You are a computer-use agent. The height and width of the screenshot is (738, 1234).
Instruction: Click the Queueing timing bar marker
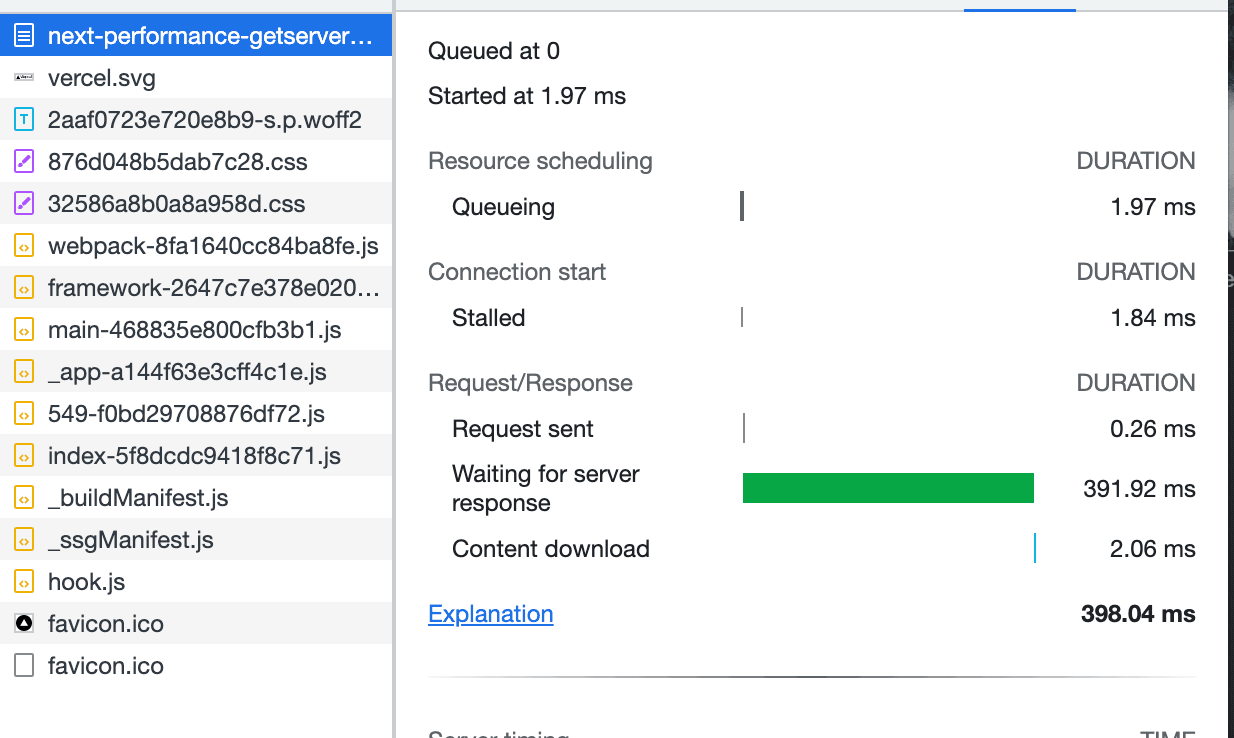(x=742, y=207)
